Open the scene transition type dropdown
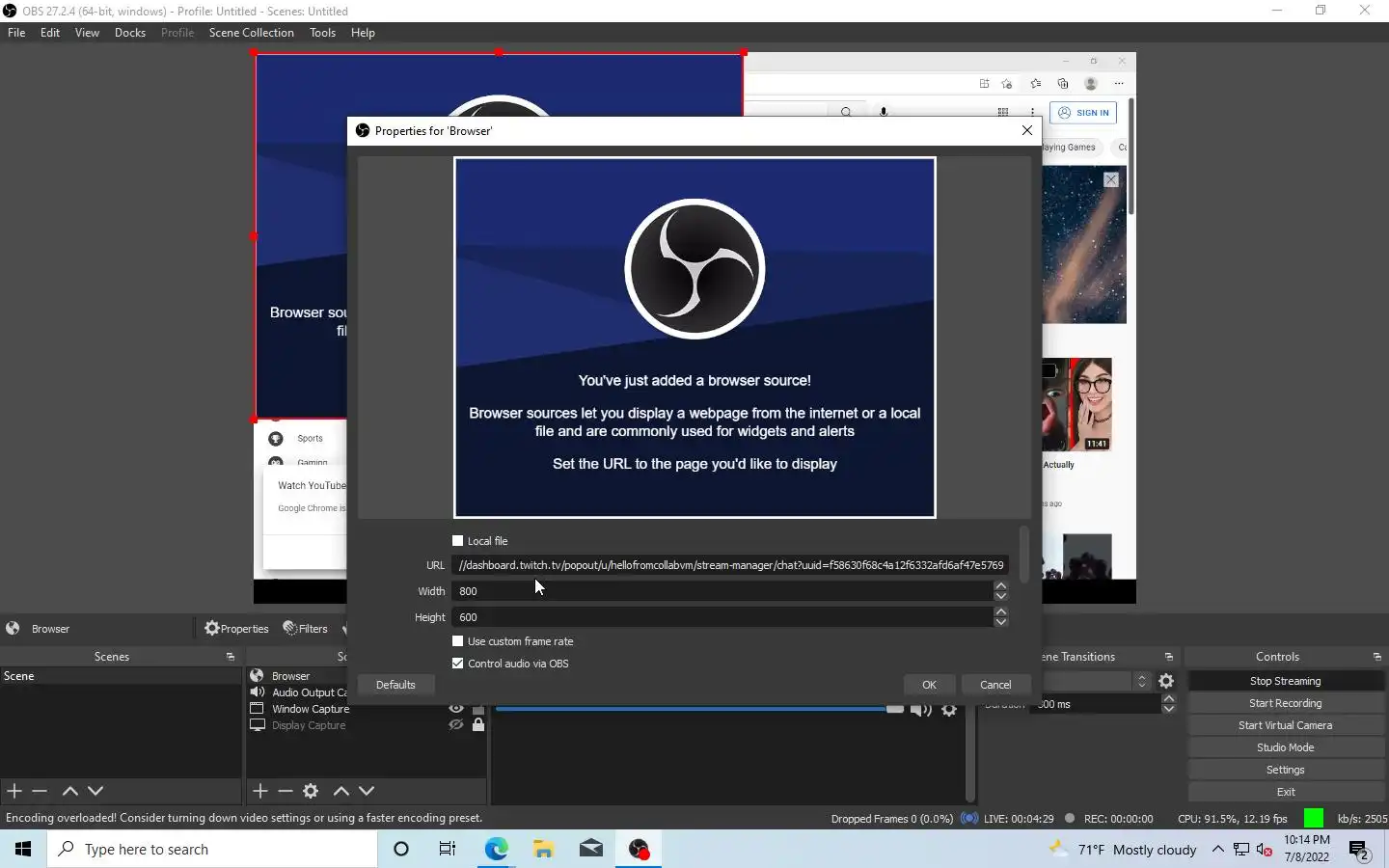The image size is (1389, 868). pos(1142,681)
